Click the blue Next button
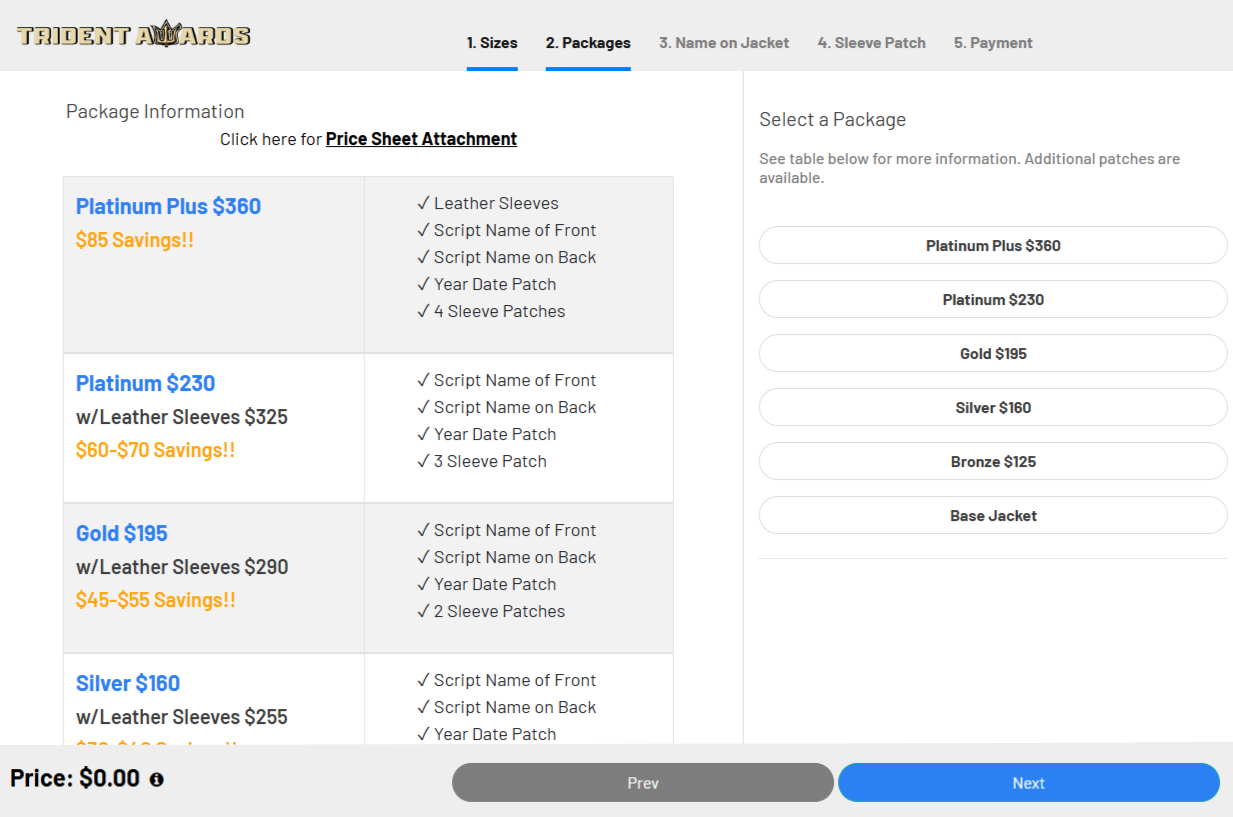1233x817 pixels. [1029, 782]
